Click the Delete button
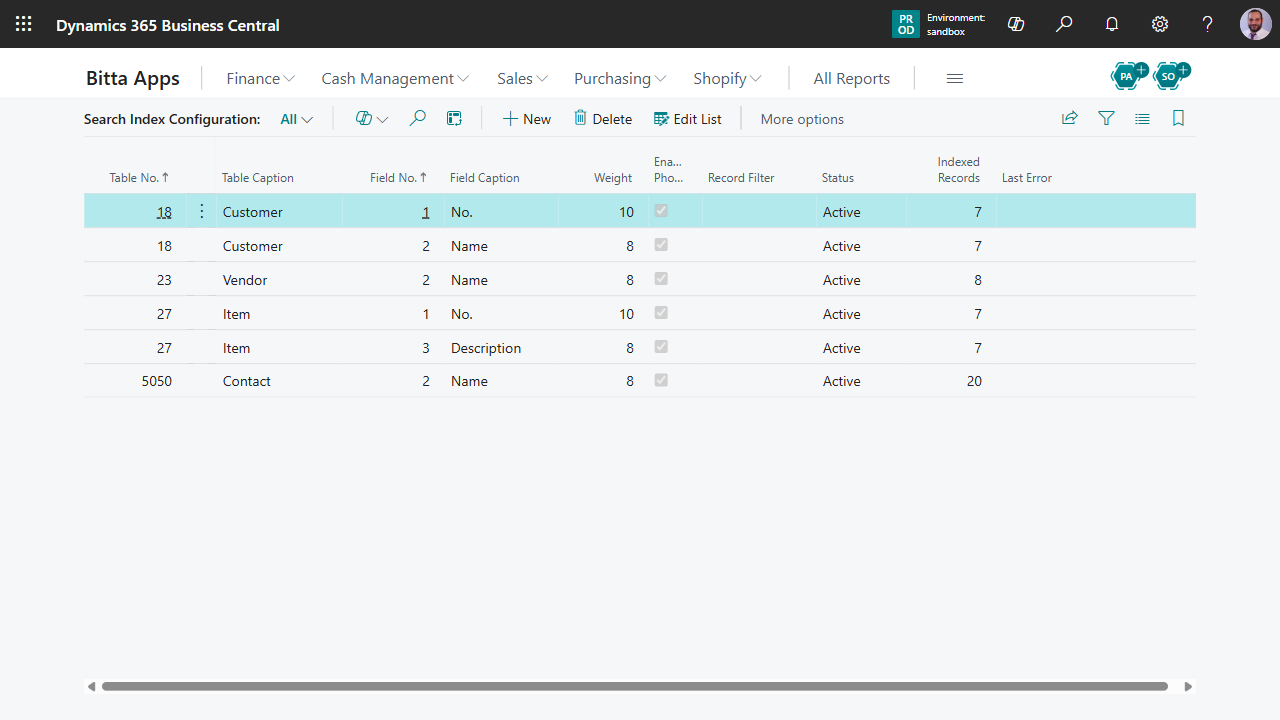The height and width of the screenshot is (720, 1280). pos(602,119)
